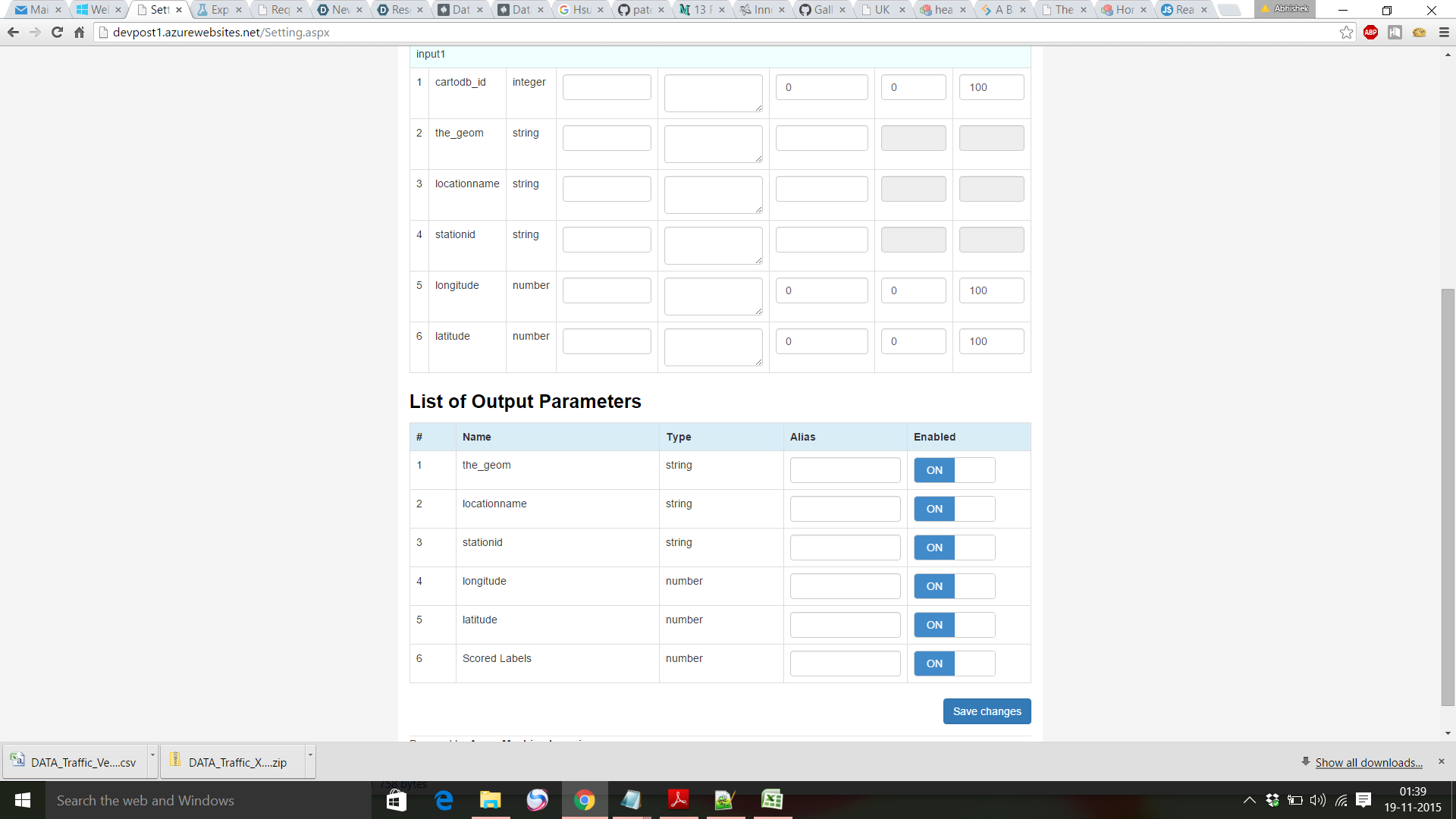Open Adobe Reader from the taskbar
The image size is (1456, 819).
click(x=678, y=800)
